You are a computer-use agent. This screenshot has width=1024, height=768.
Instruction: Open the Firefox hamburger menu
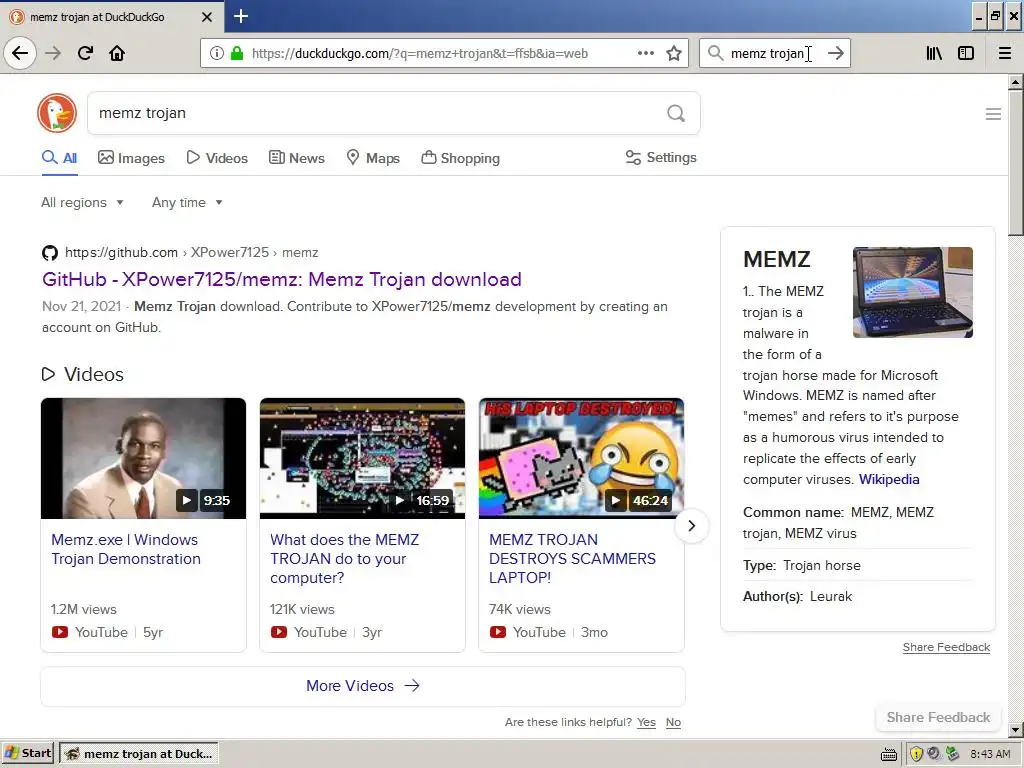(x=1004, y=53)
